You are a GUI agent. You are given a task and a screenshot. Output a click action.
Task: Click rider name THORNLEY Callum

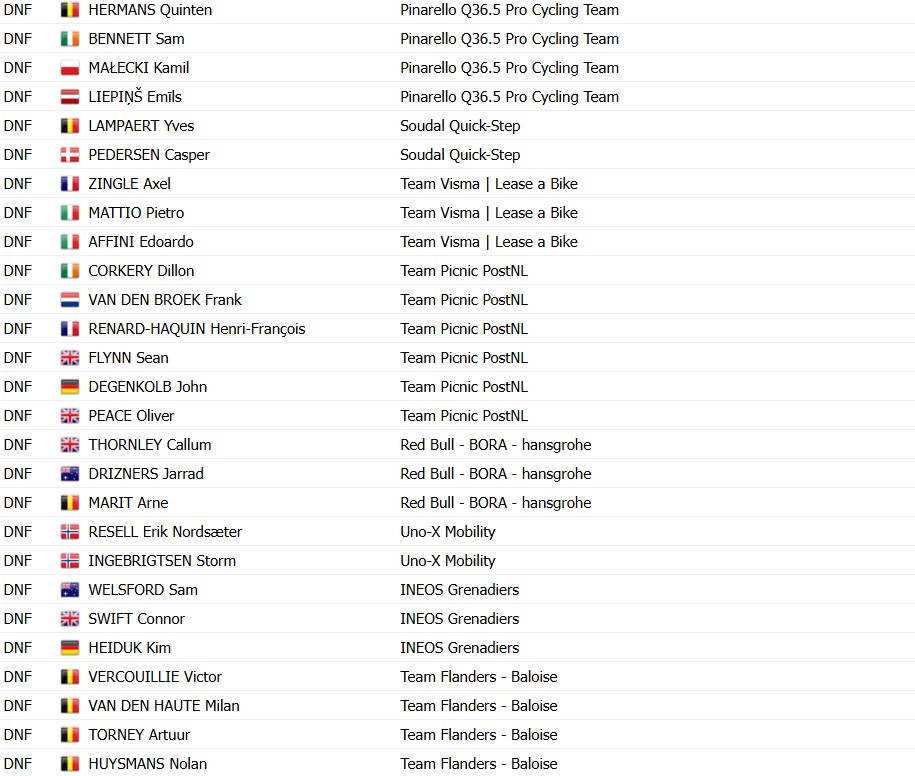click(x=149, y=445)
